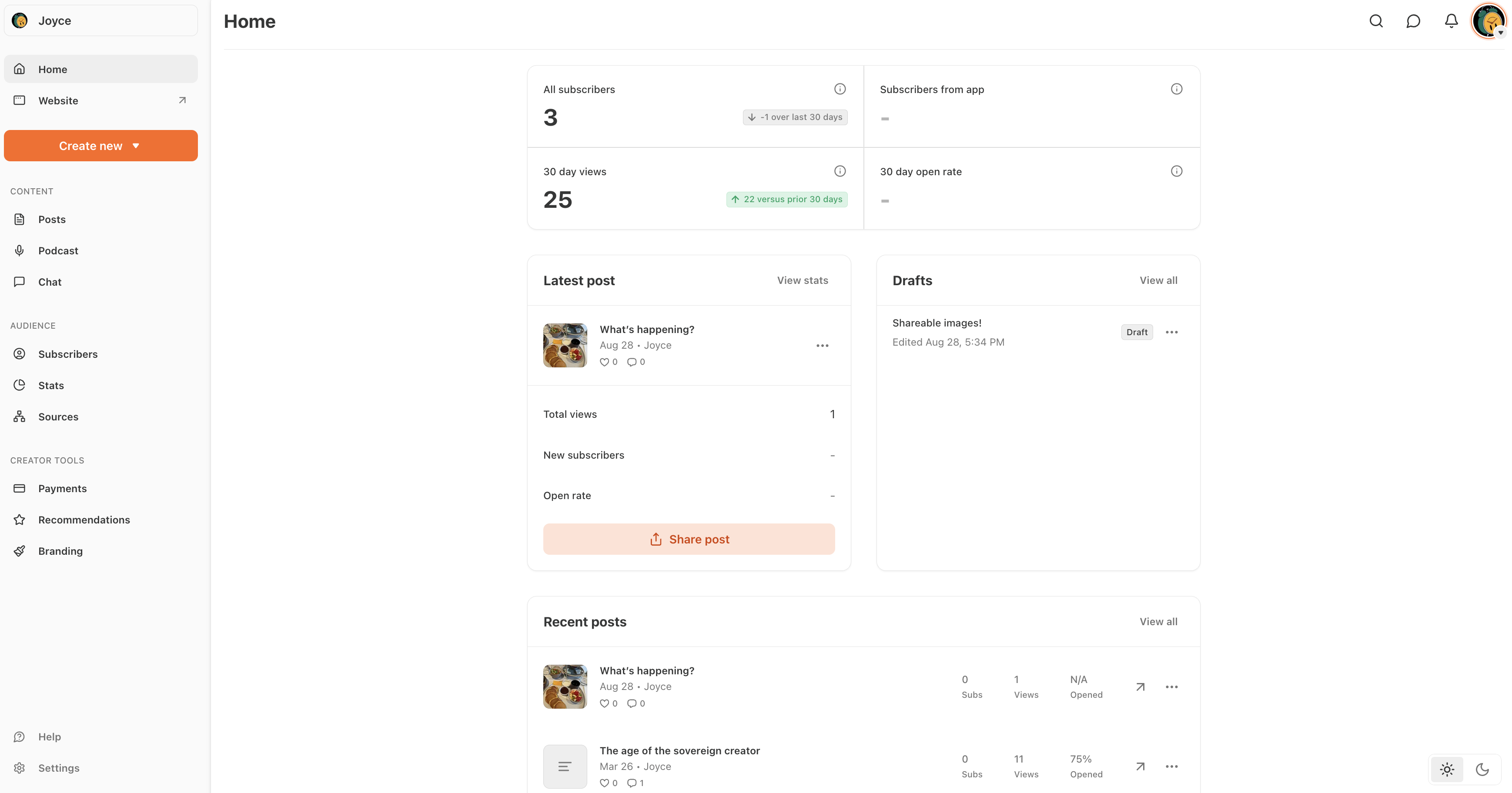Enable light mode
1512x793 pixels.
[x=1446, y=769]
